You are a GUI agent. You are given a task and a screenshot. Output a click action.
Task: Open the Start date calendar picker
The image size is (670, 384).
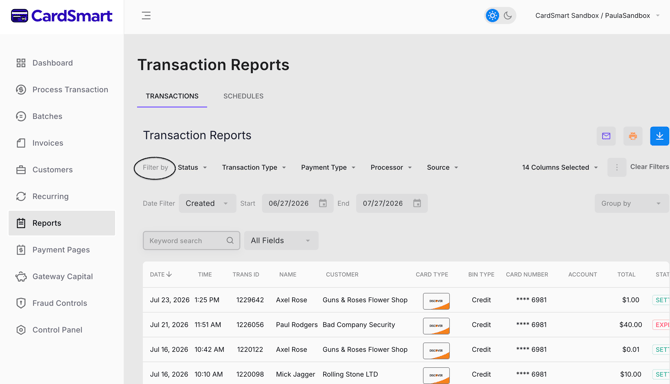pyautogui.click(x=323, y=203)
